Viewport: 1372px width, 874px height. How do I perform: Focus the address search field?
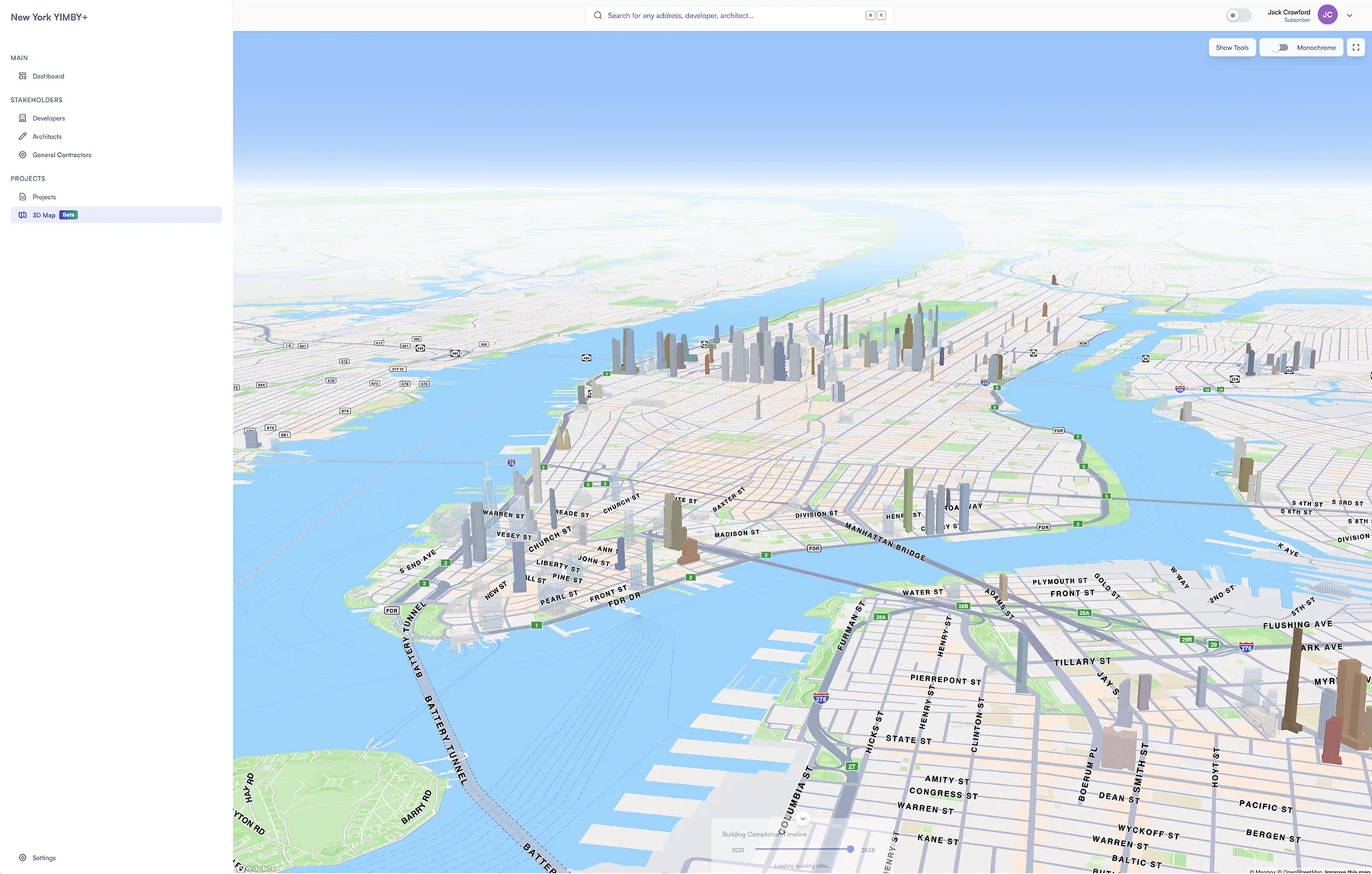point(739,15)
